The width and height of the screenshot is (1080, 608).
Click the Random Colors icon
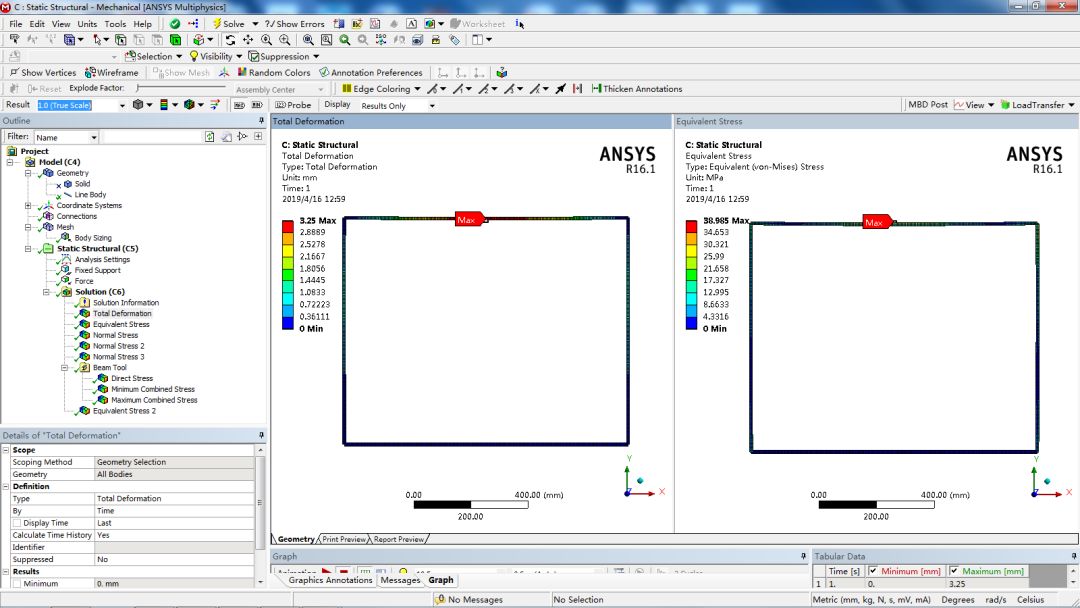(x=242, y=72)
